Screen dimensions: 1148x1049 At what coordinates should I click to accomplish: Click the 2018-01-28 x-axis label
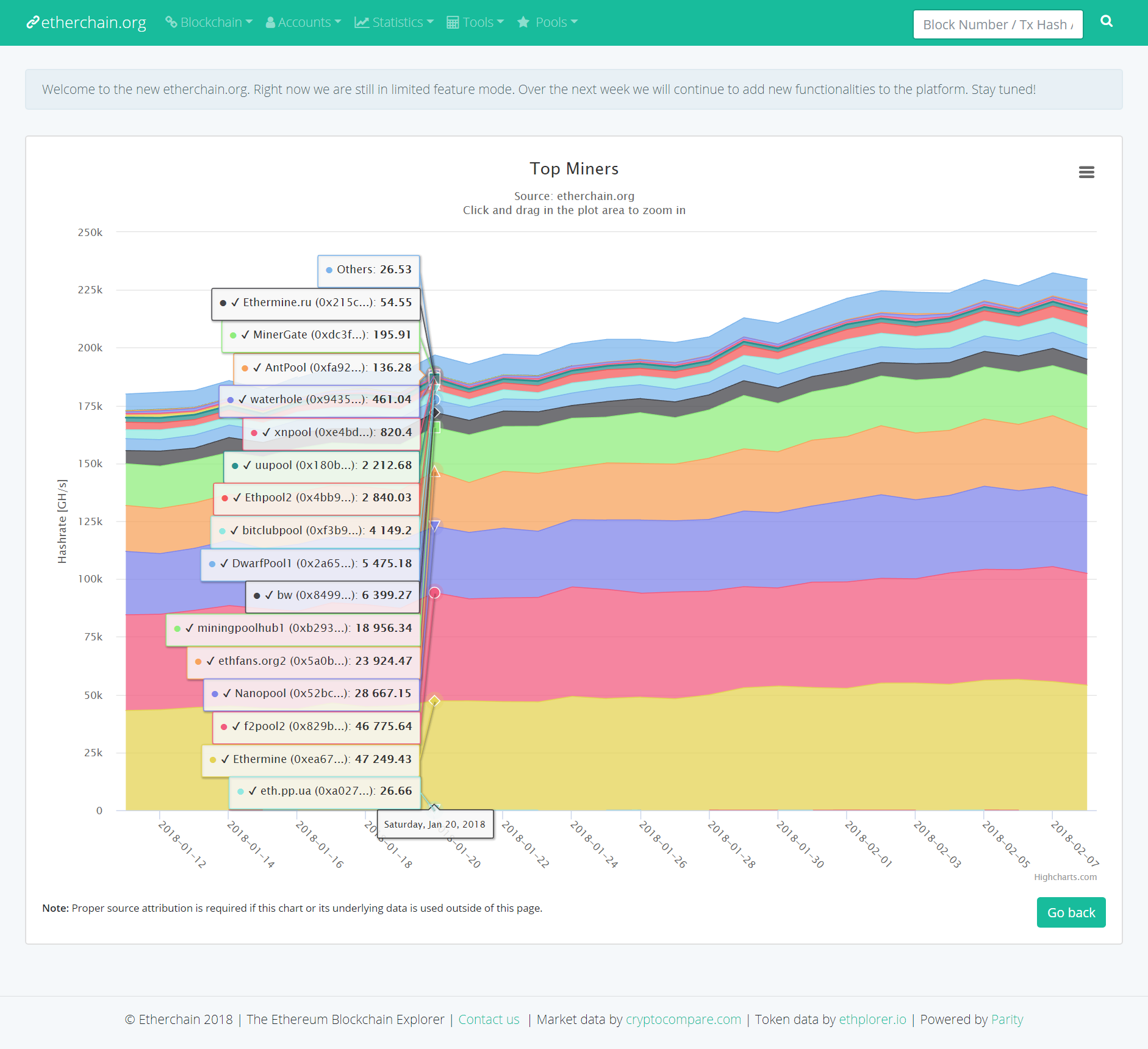(731, 843)
